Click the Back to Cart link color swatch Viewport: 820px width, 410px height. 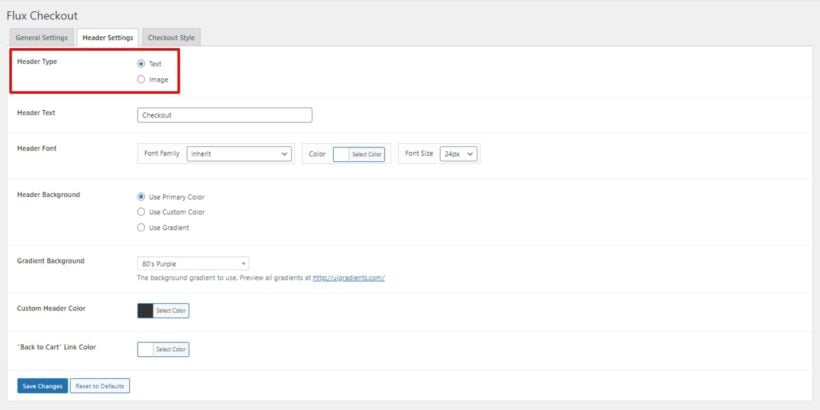pyautogui.click(x=145, y=349)
